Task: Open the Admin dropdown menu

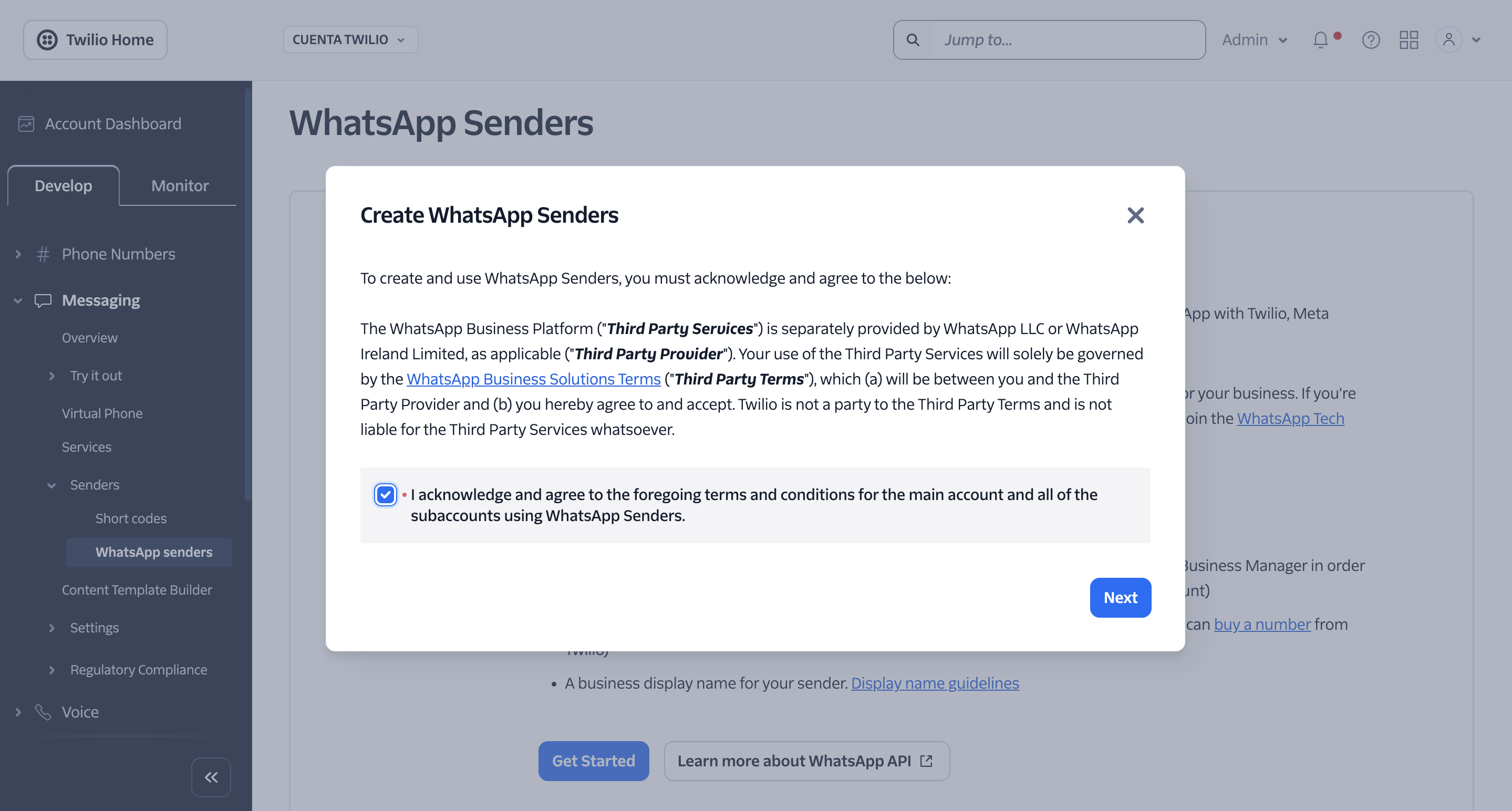Action: click(x=1255, y=40)
